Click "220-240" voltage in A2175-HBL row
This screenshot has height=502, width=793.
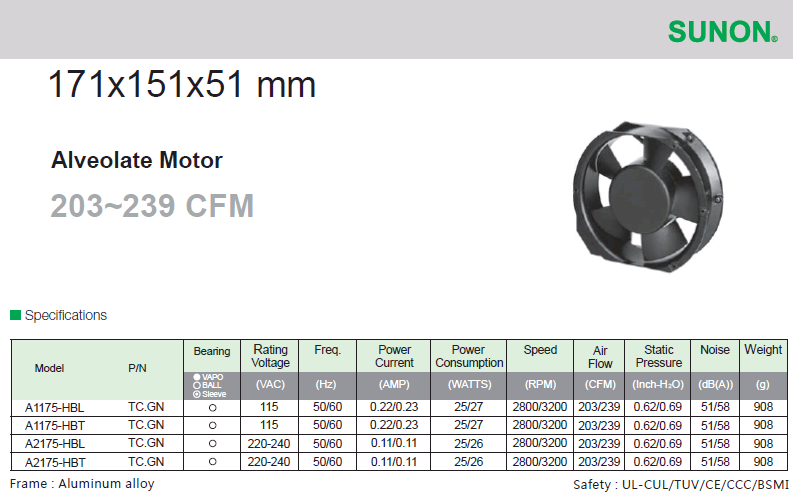coord(269,444)
